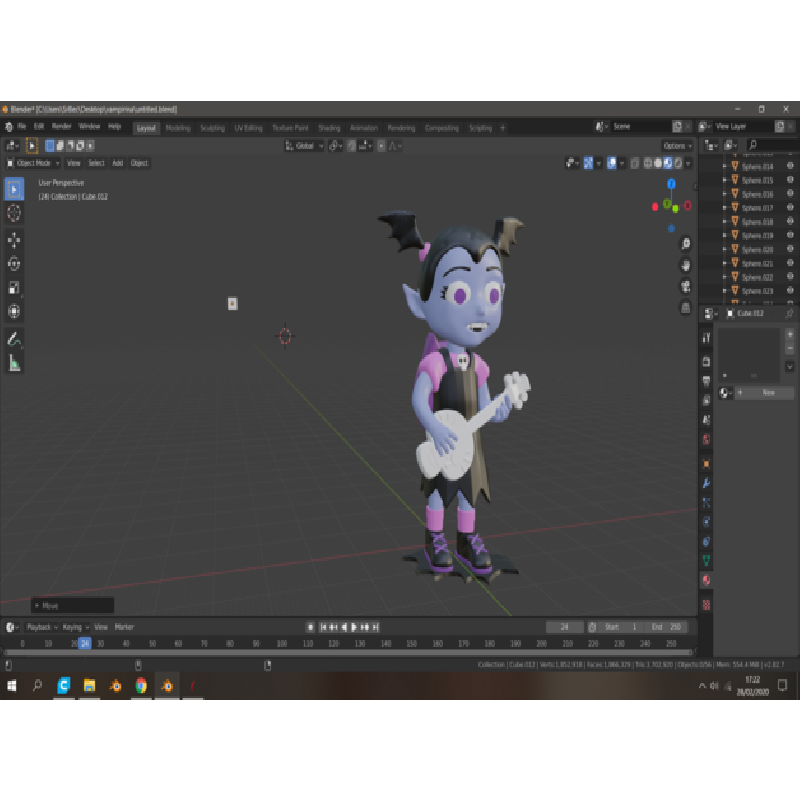This screenshot has width=800, height=800.
Task: Open the Particles properties tab
Action: 706,503
